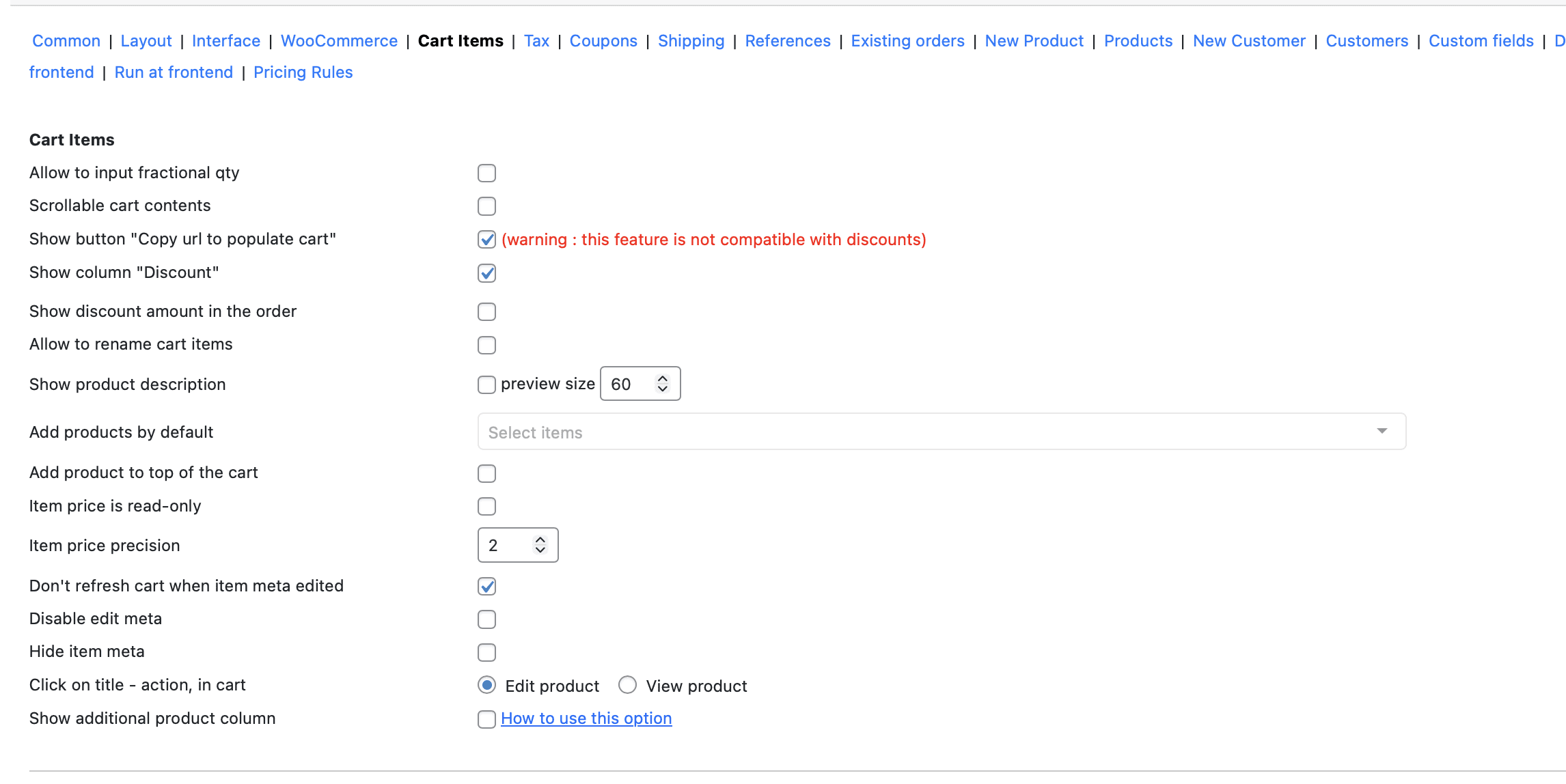The image size is (1566, 784).
Task: Switch to the Tax settings tab
Action: [x=536, y=41]
